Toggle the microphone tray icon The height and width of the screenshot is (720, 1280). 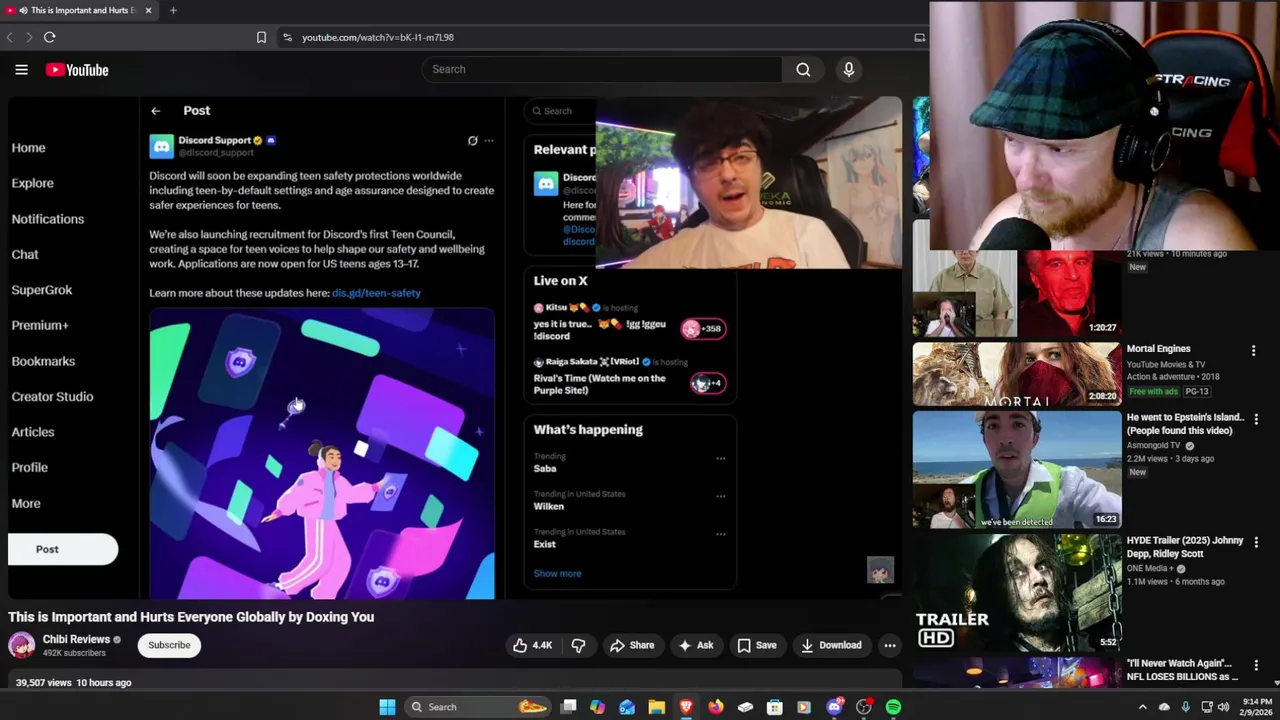click(x=1185, y=707)
